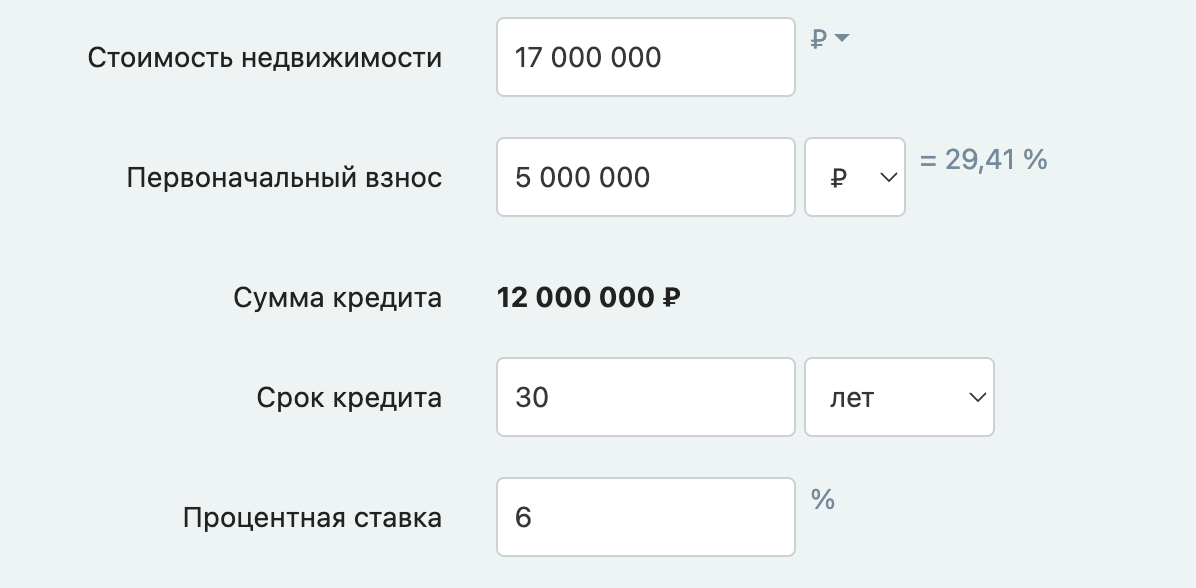Click the percent sign beside the interest rate

tap(823, 499)
